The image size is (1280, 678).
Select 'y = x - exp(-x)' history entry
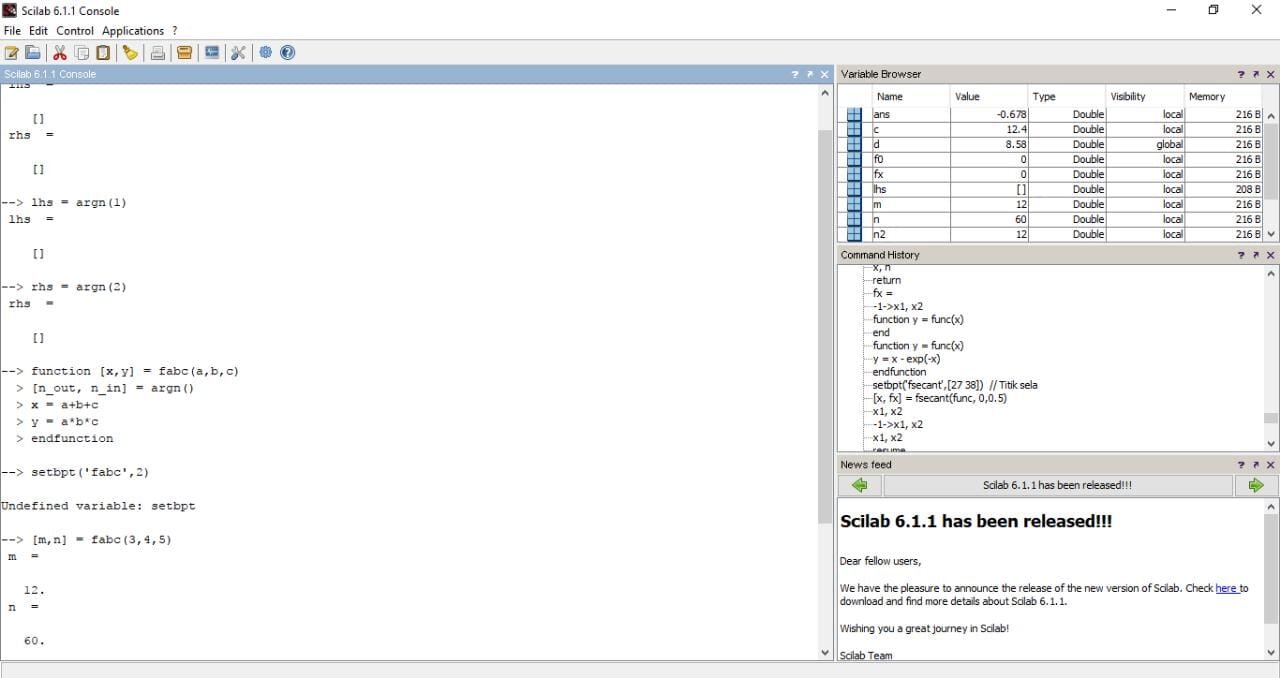click(x=906, y=359)
